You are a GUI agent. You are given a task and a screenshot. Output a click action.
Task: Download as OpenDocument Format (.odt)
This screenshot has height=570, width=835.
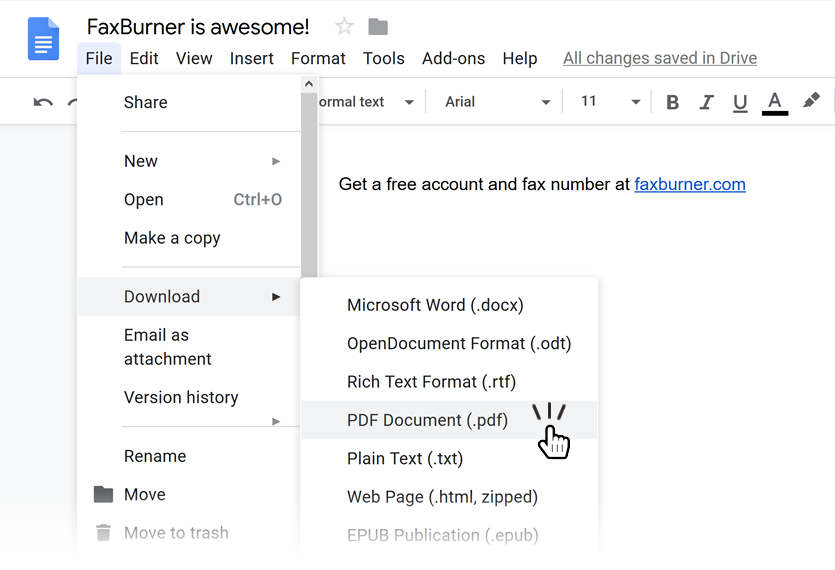coord(449,344)
